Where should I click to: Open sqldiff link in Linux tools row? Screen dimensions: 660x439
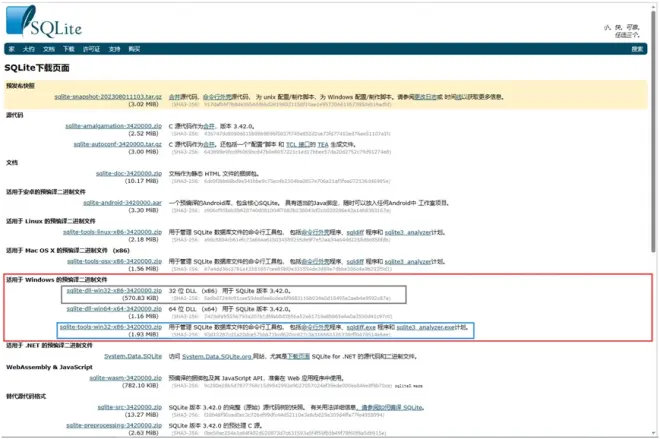pos(355,232)
